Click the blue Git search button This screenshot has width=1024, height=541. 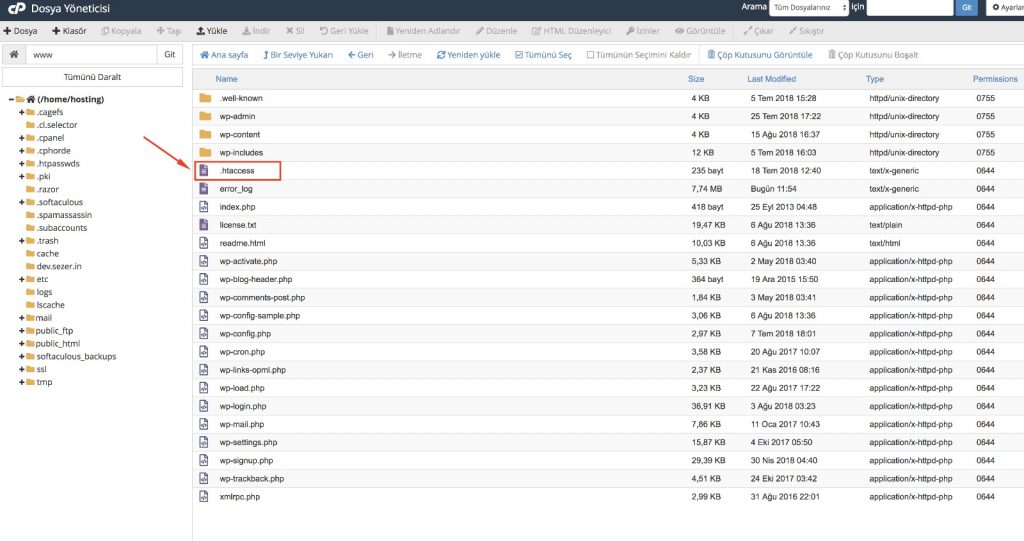click(x=967, y=7)
